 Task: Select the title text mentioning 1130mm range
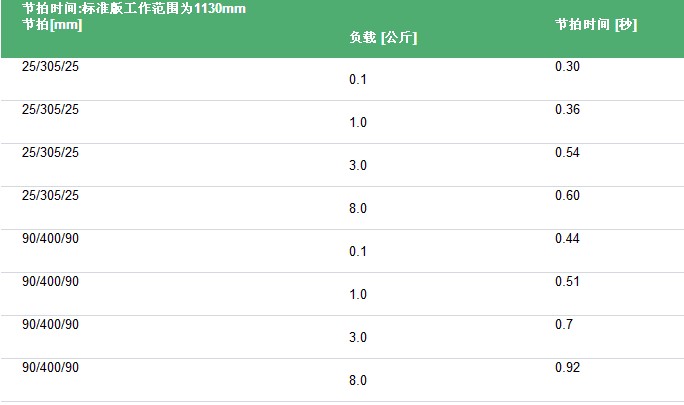click(x=134, y=9)
